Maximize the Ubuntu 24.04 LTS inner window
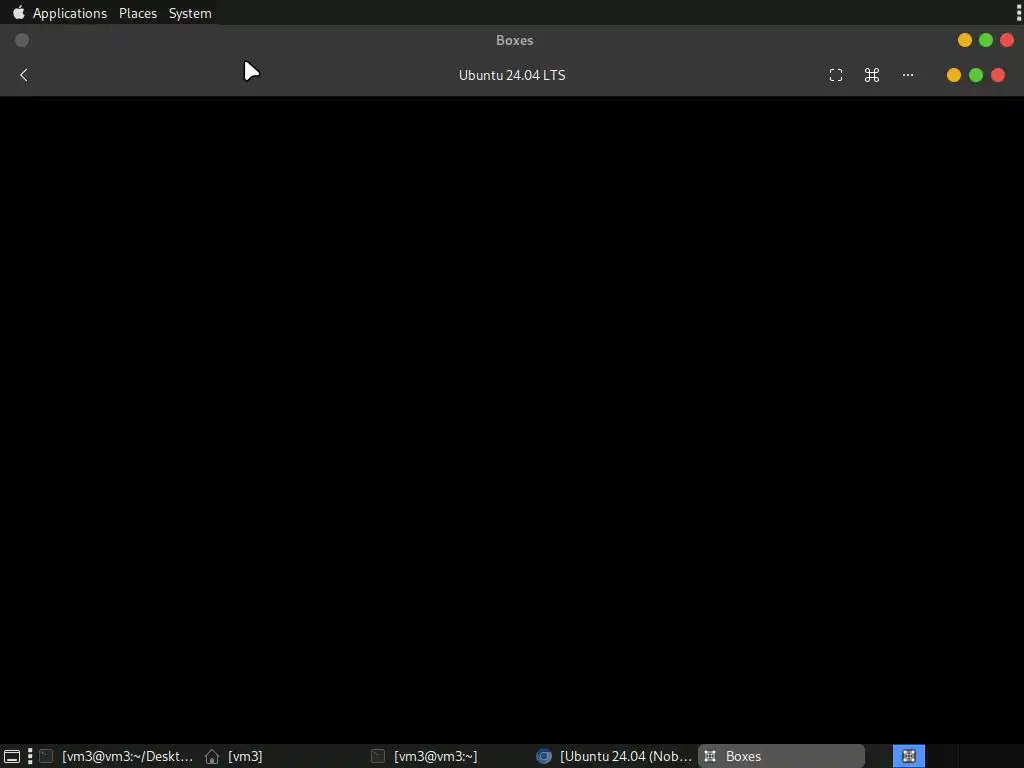The image size is (1024, 768). (x=976, y=75)
